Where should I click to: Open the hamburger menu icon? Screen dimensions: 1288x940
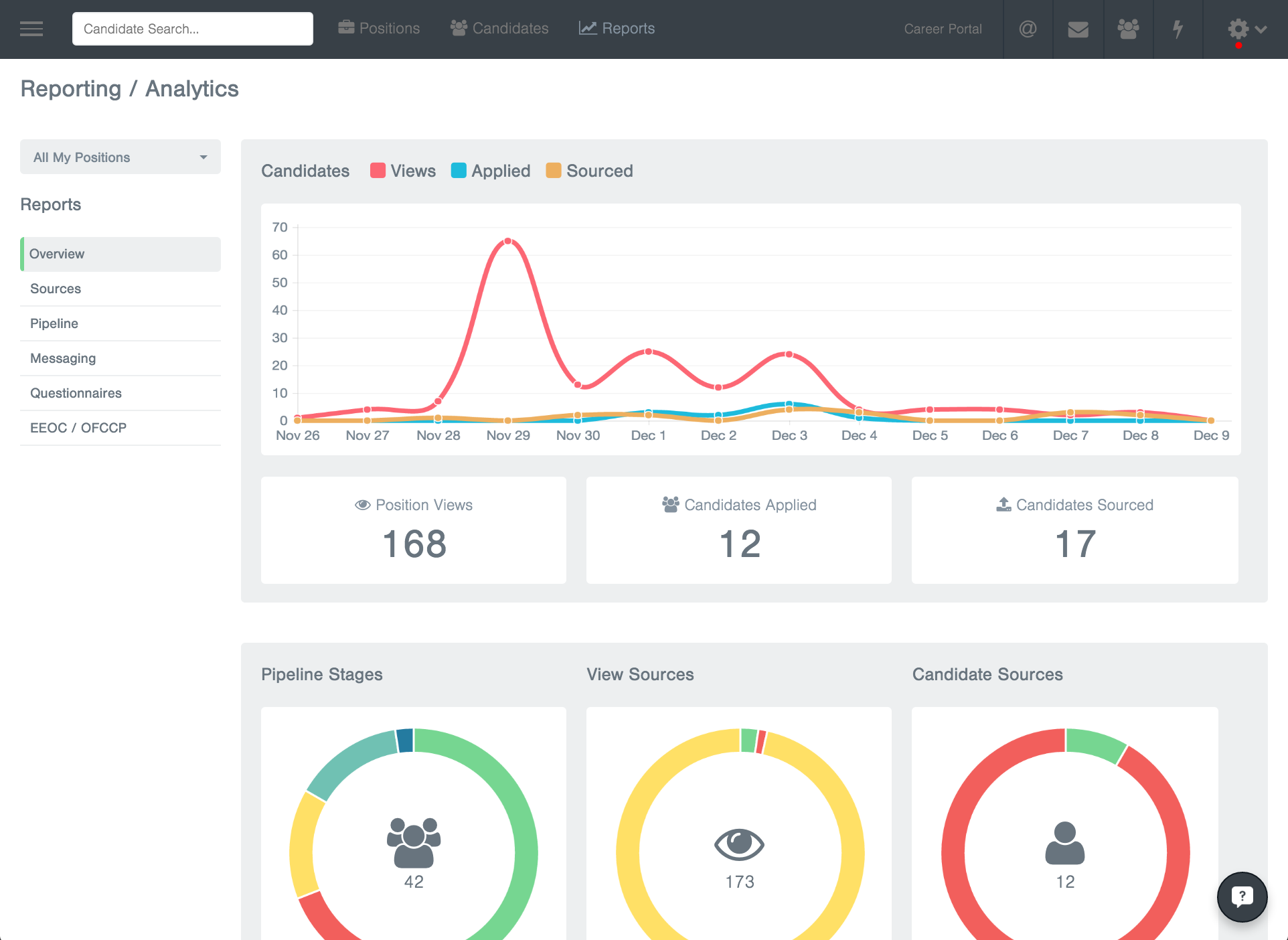(x=31, y=29)
